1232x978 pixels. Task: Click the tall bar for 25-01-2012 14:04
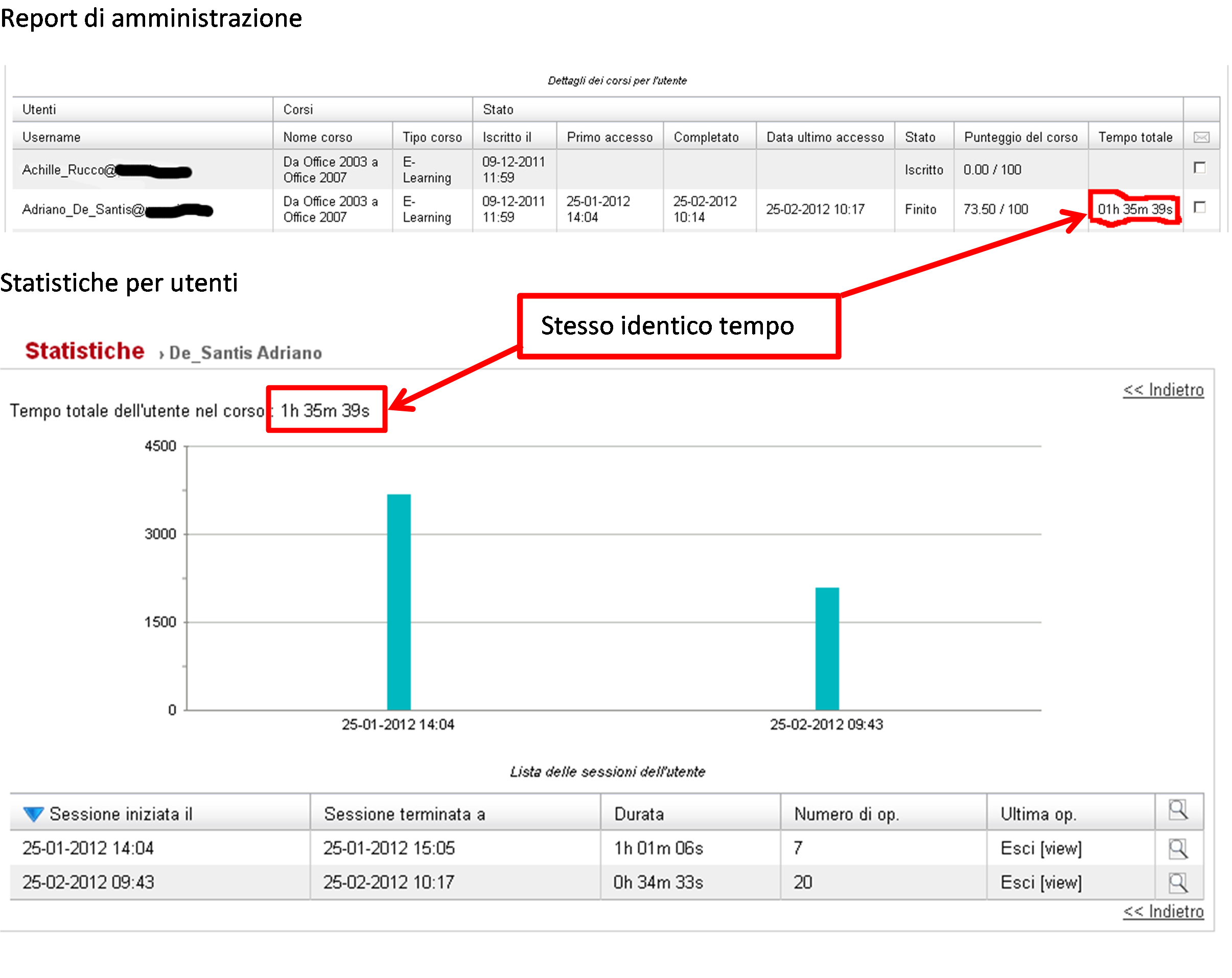399,601
